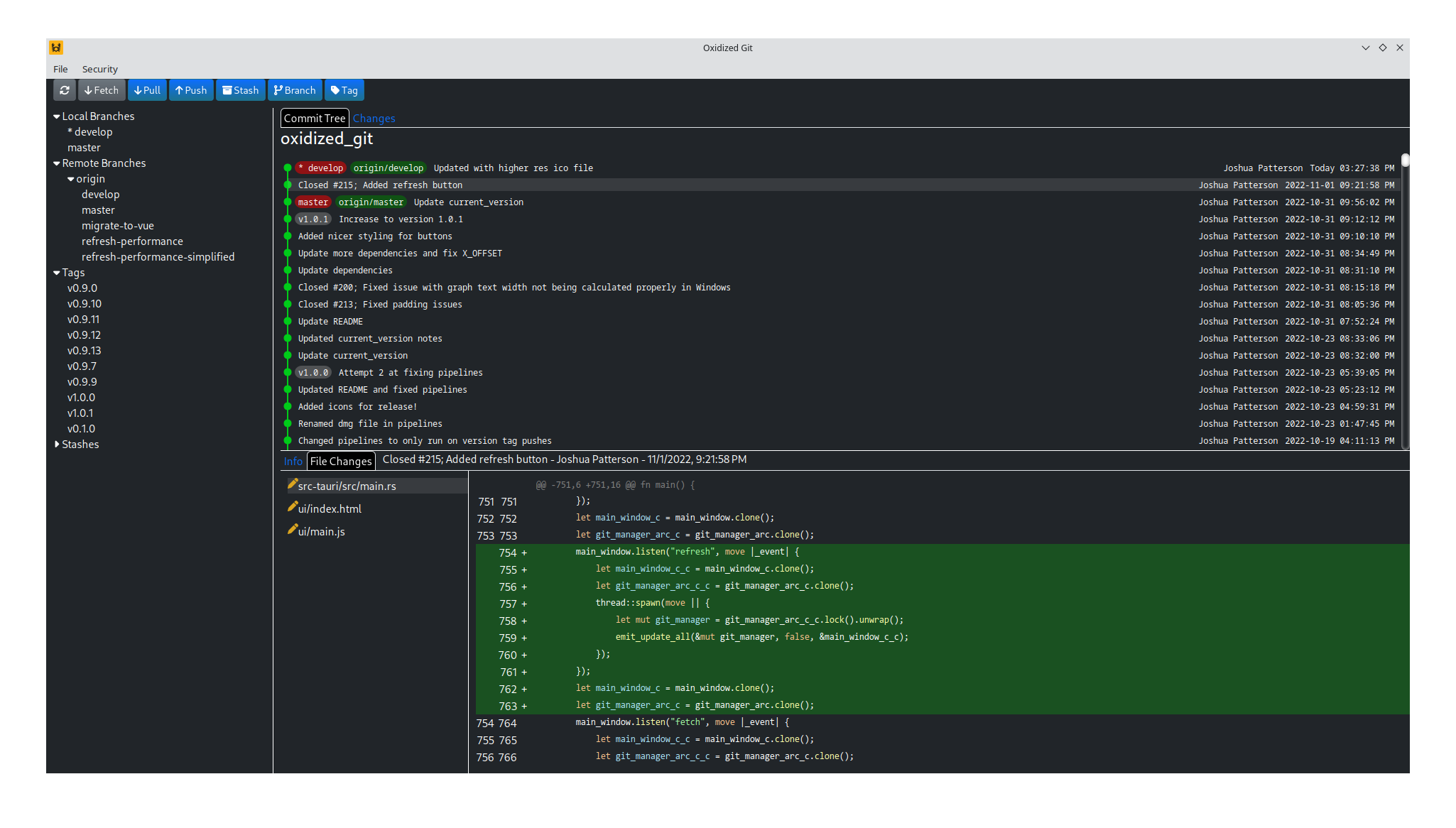Viewport: 1456px width, 828px height.
Task: Select commit "Increase to version 1.0.1"
Action: (x=401, y=219)
